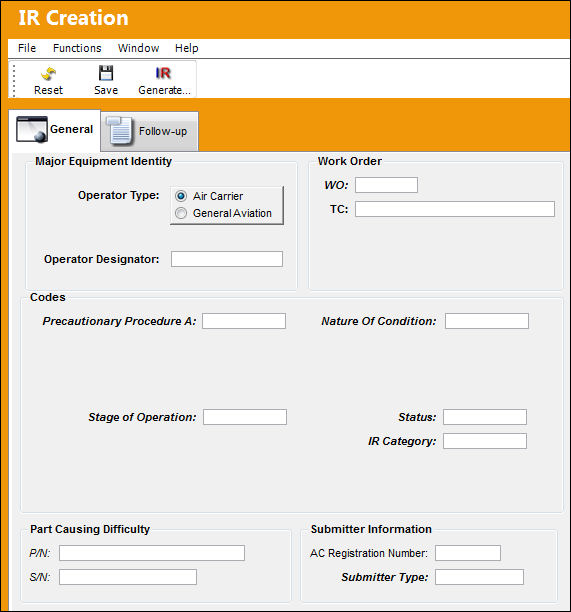Focus the Status input field
The width and height of the screenshot is (571, 612).
[485, 417]
